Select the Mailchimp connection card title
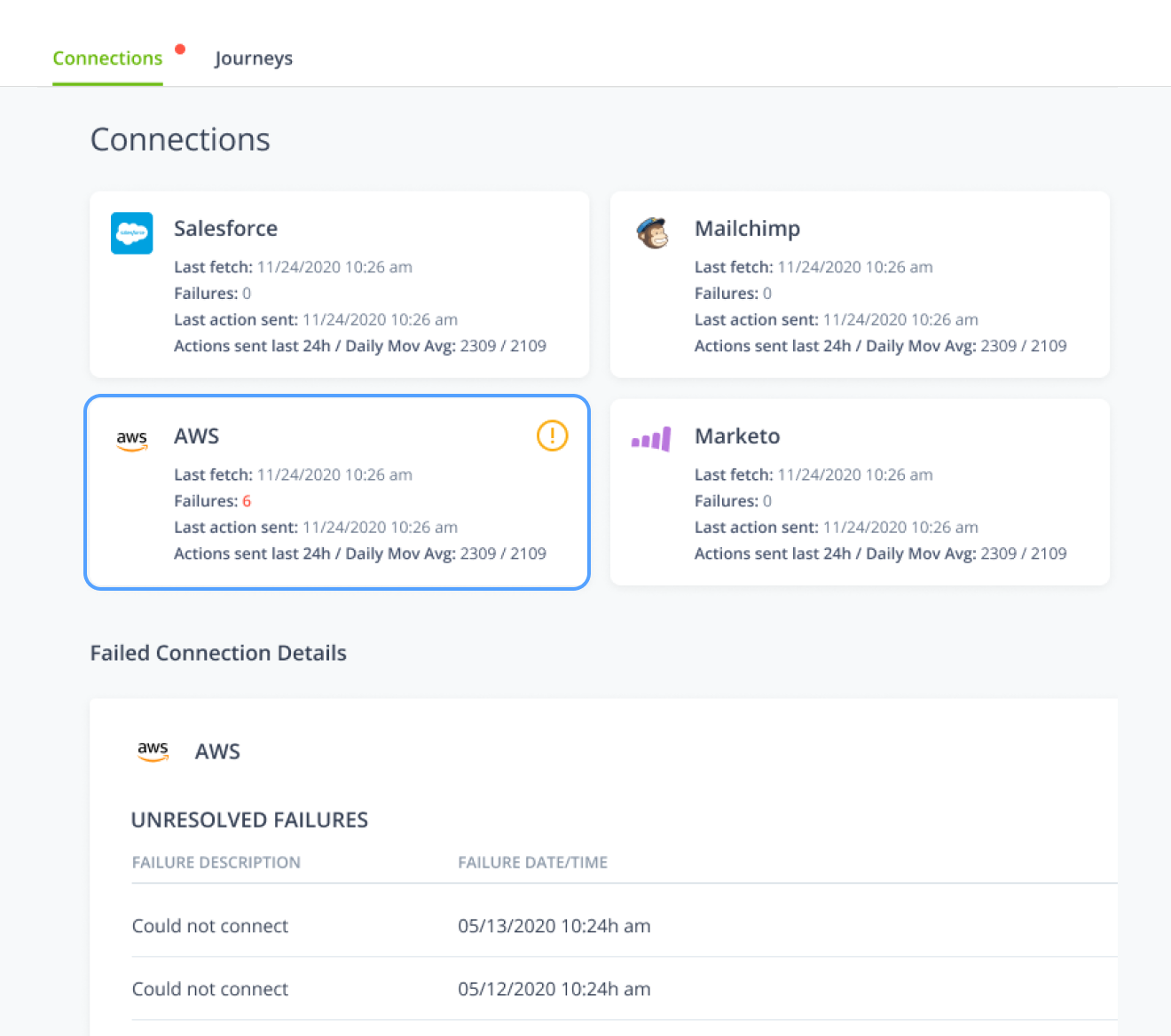Screen dimensions: 1171x1036 coord(747,228)
